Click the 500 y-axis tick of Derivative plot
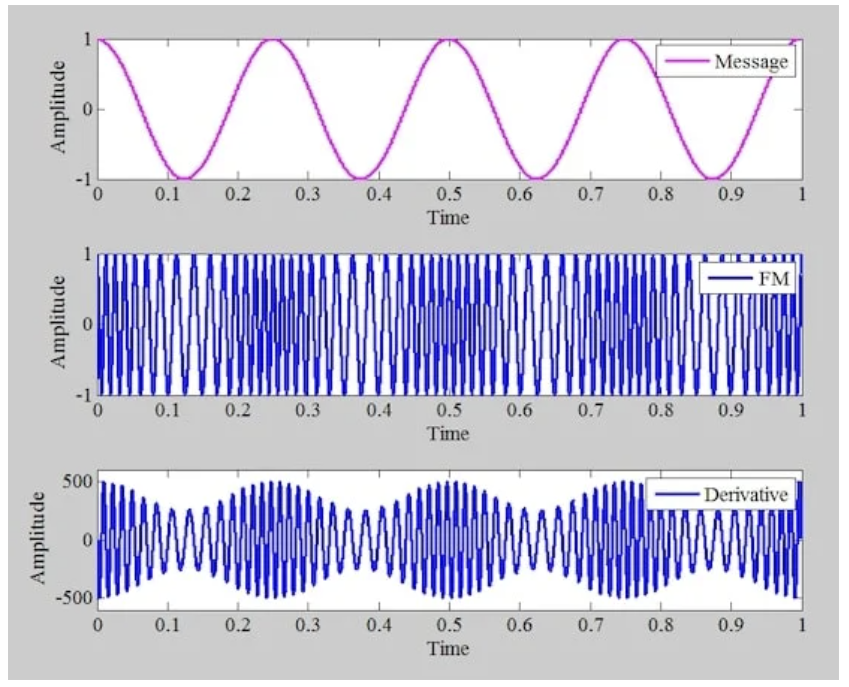This screenshot has height=687, width=849. 77,481
